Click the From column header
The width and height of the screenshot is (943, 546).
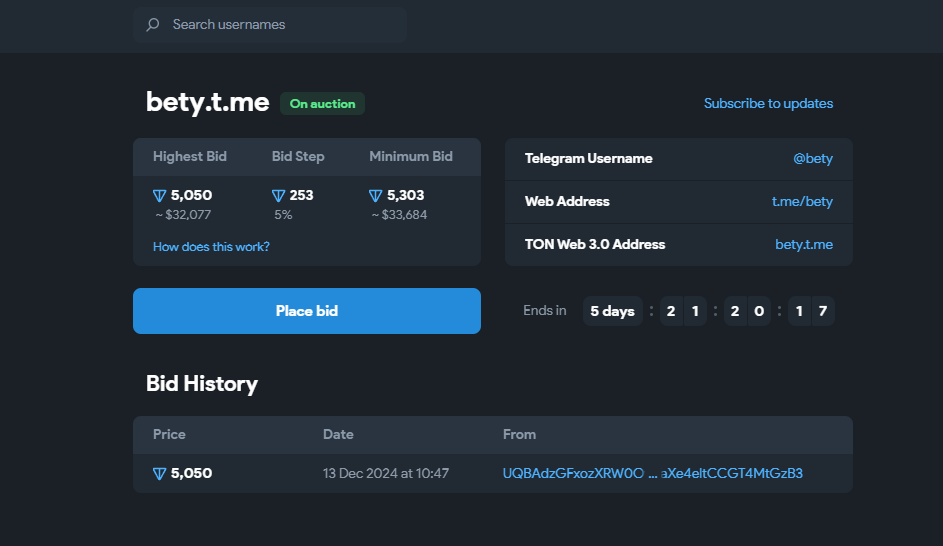(x=519, y=434)
